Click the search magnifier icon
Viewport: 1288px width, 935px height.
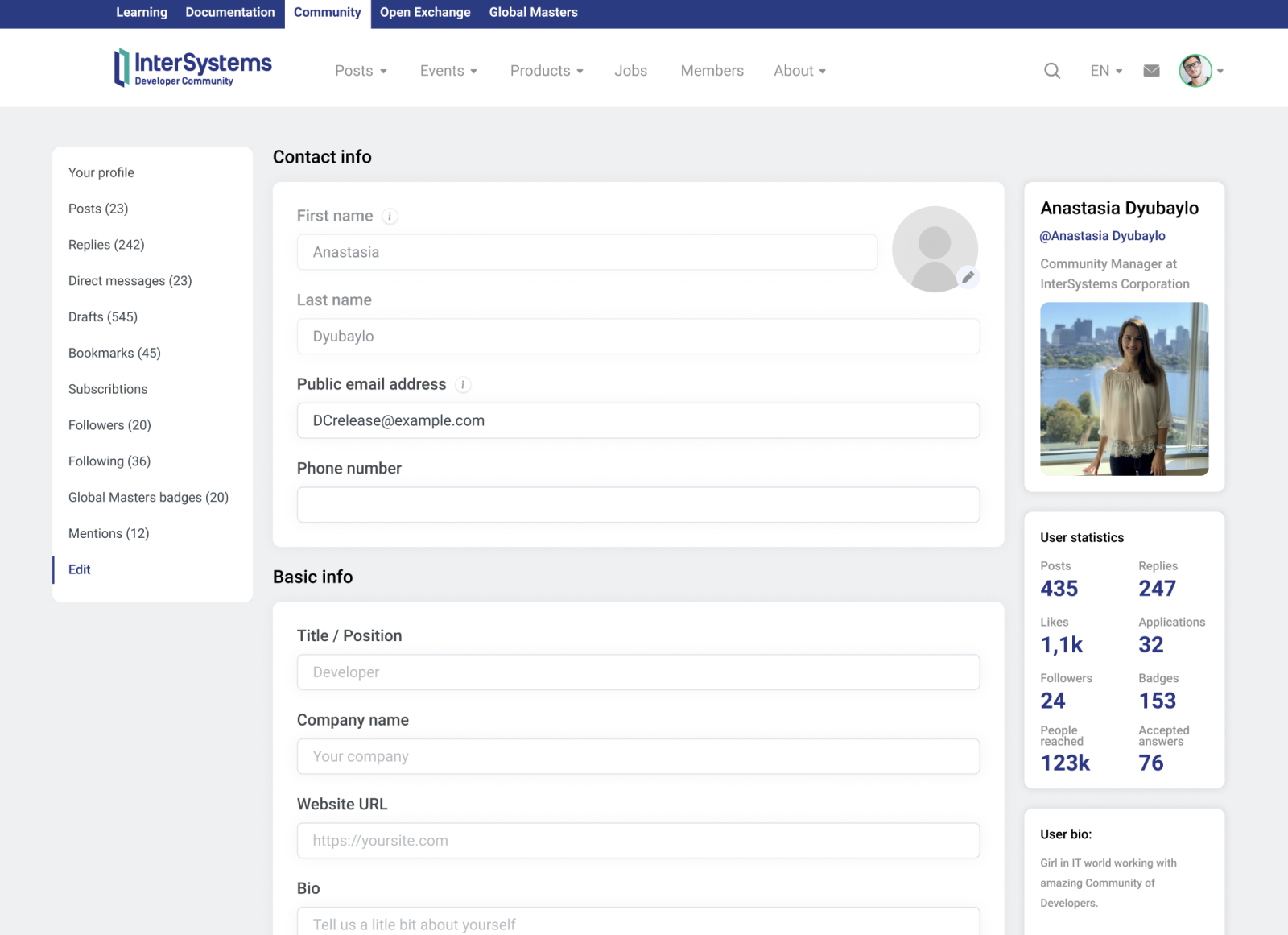[x=1051, y=71]
